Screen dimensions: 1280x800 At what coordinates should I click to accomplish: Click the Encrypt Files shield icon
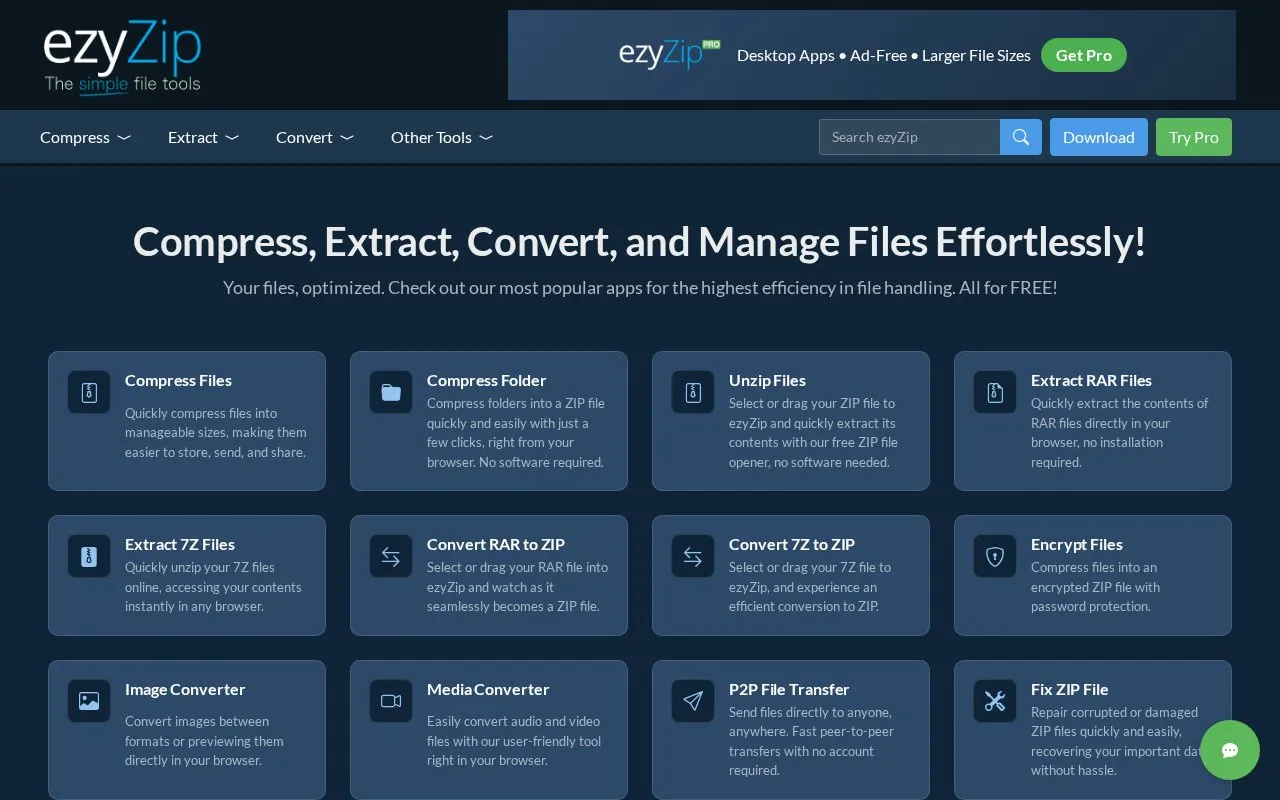[x=995, y=556]
